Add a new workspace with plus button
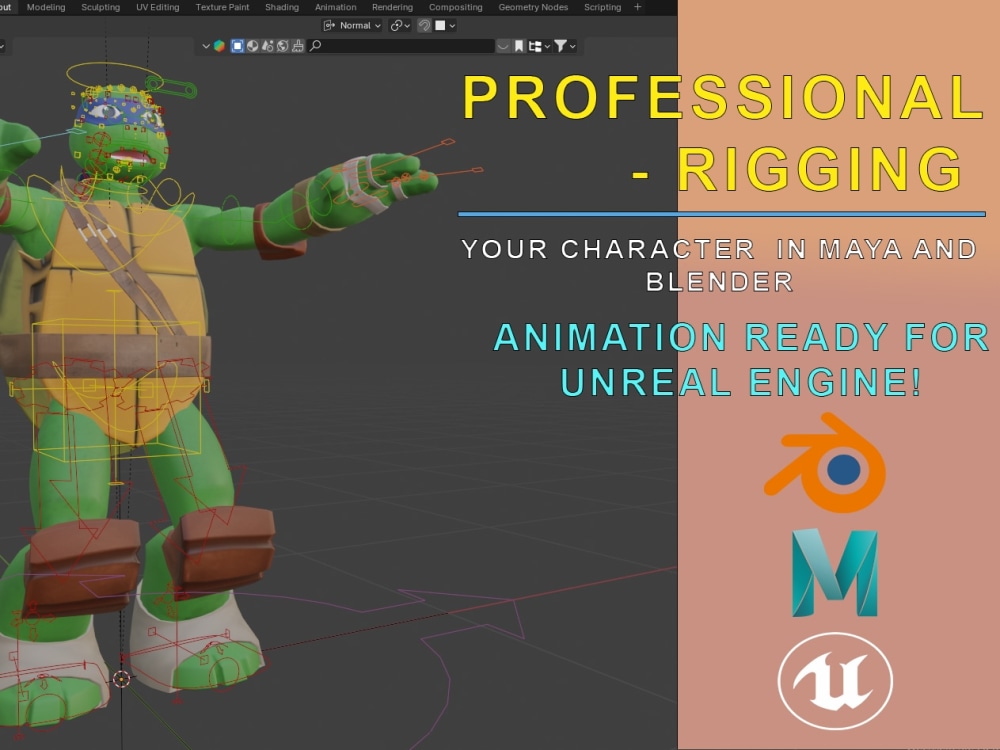Image resolution: width=1000 pixels, height=750 pixels. pyautogui.click(x=637, y=7)
